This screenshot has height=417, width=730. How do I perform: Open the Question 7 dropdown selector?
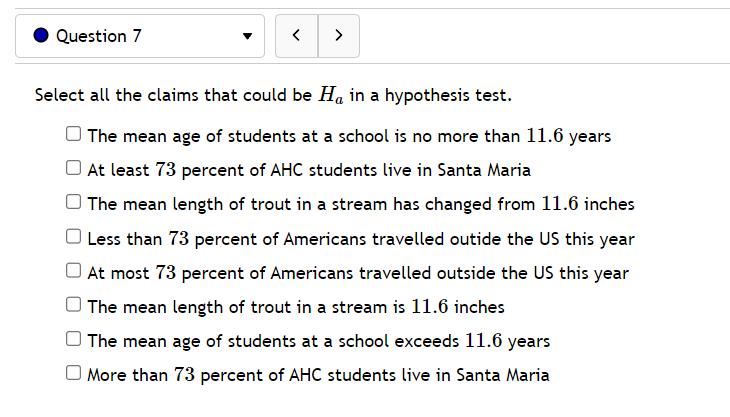[140, 36]
